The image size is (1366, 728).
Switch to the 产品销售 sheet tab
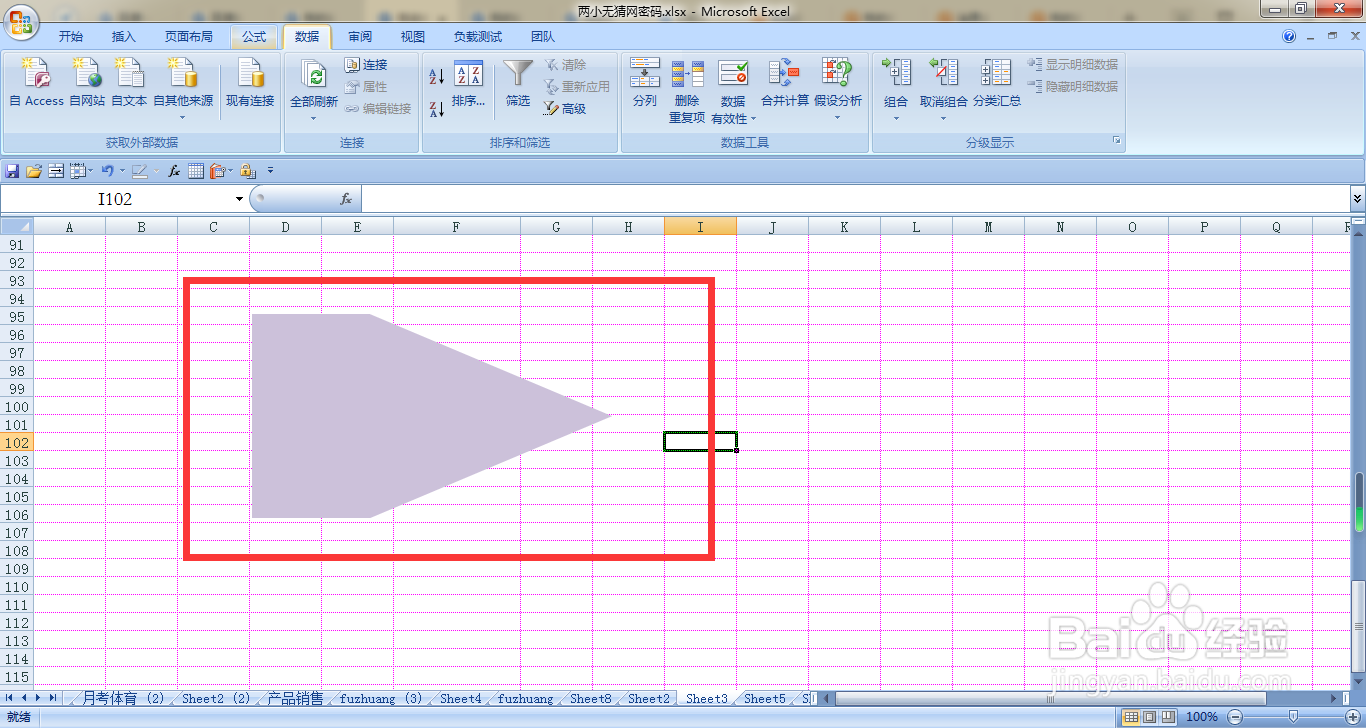coord(295,699)
